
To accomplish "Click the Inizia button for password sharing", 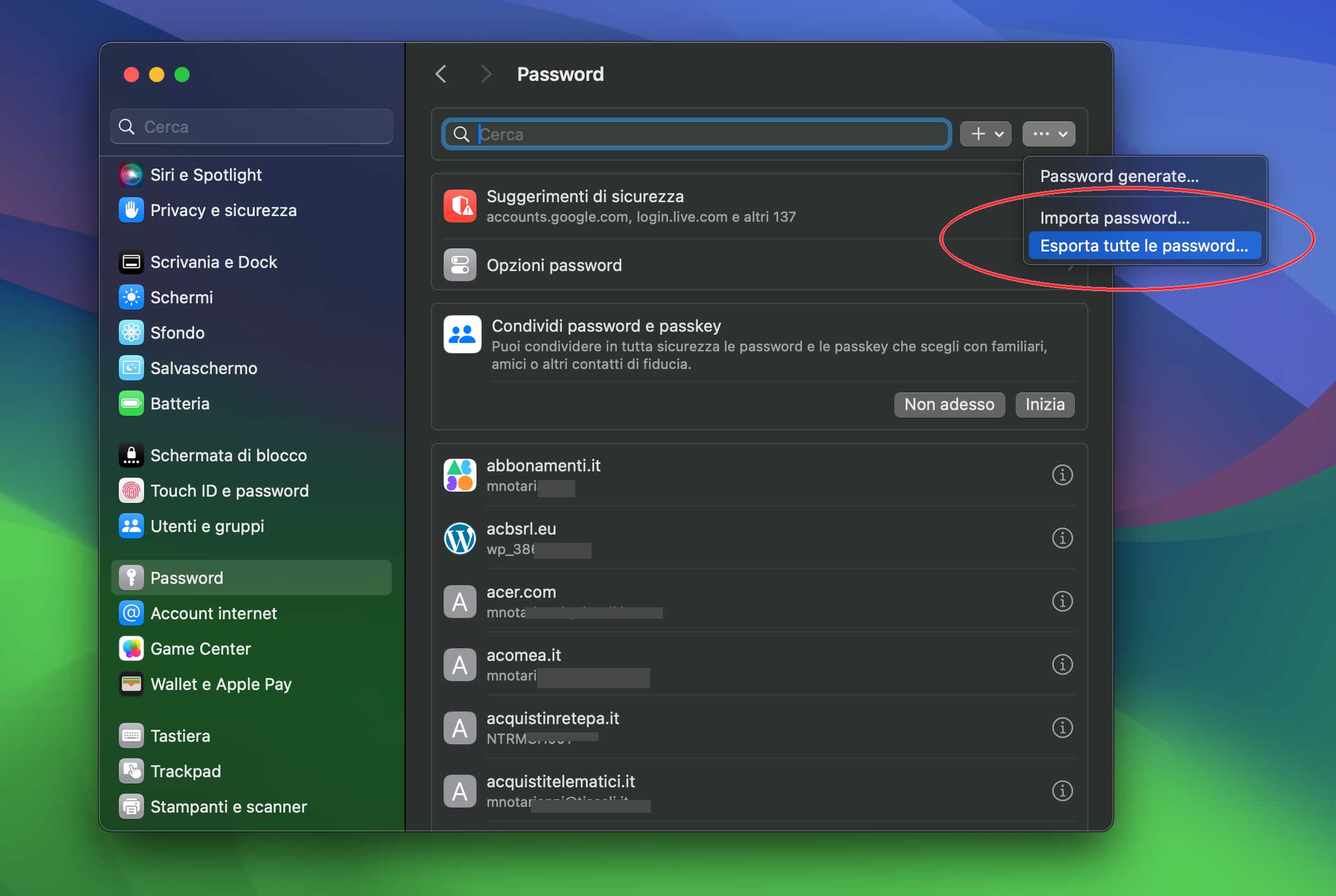I will click(1044, 404).
